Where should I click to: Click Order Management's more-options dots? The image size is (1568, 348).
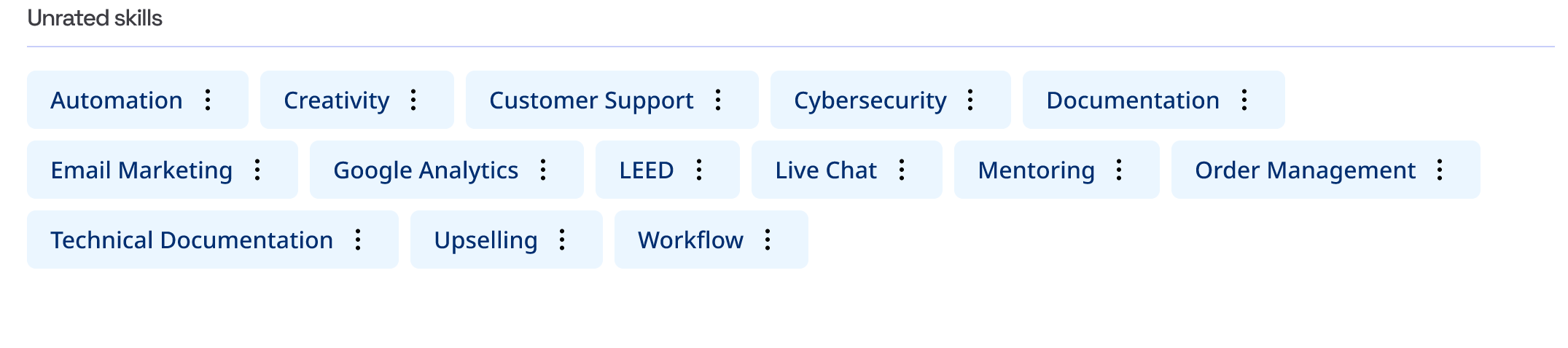[1440, 170]
